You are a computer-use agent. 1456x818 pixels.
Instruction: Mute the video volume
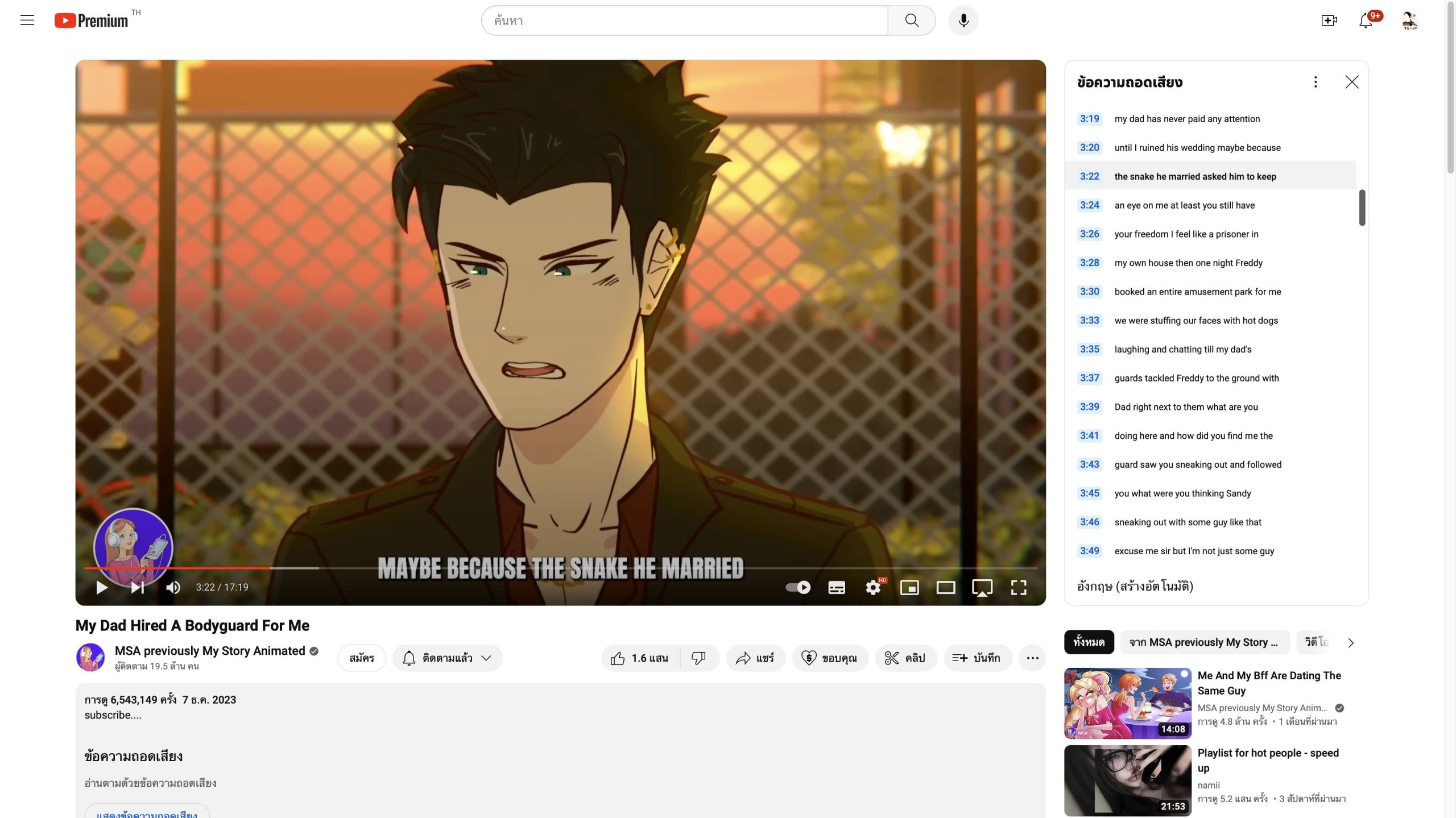point(173,587)
